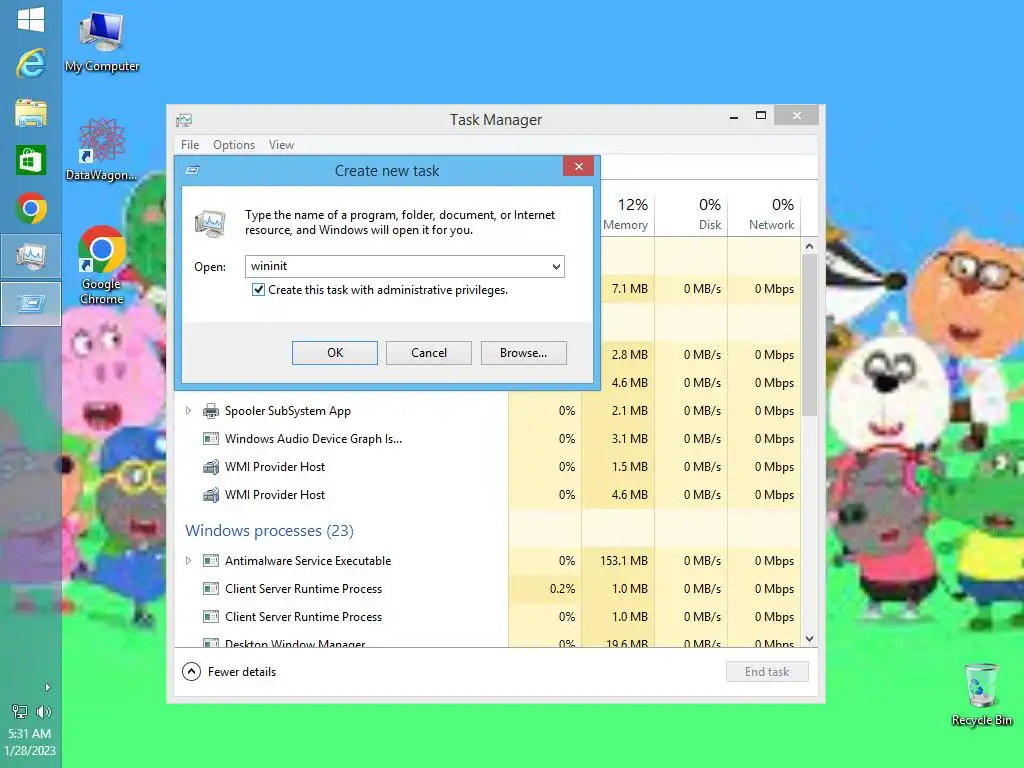Open the File menu
Image resolution: width=1024 pixels, height=768 pixels.
coord(190,145)
